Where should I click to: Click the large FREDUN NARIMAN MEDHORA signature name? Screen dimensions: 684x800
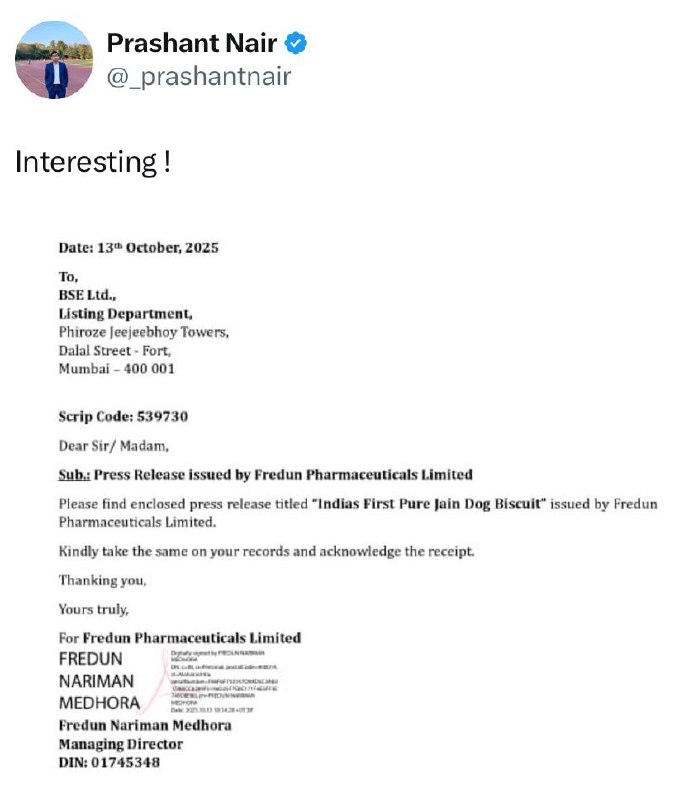point(99,681)
